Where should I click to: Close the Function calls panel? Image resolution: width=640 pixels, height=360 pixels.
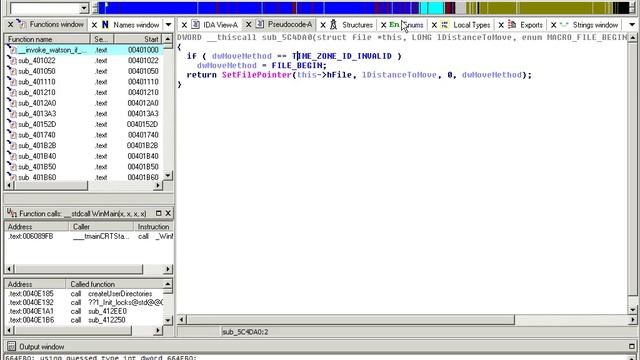click(x=168, y=213)
